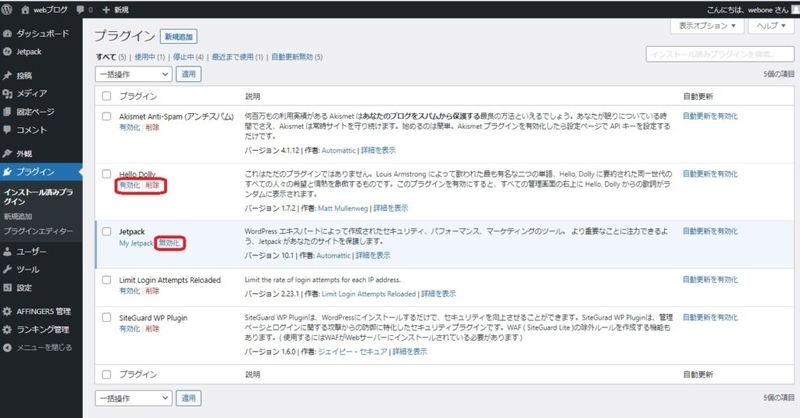The image size is (800, 418).
Task: Click the 設定 icon in sidebar
Action: click(7, 288)
